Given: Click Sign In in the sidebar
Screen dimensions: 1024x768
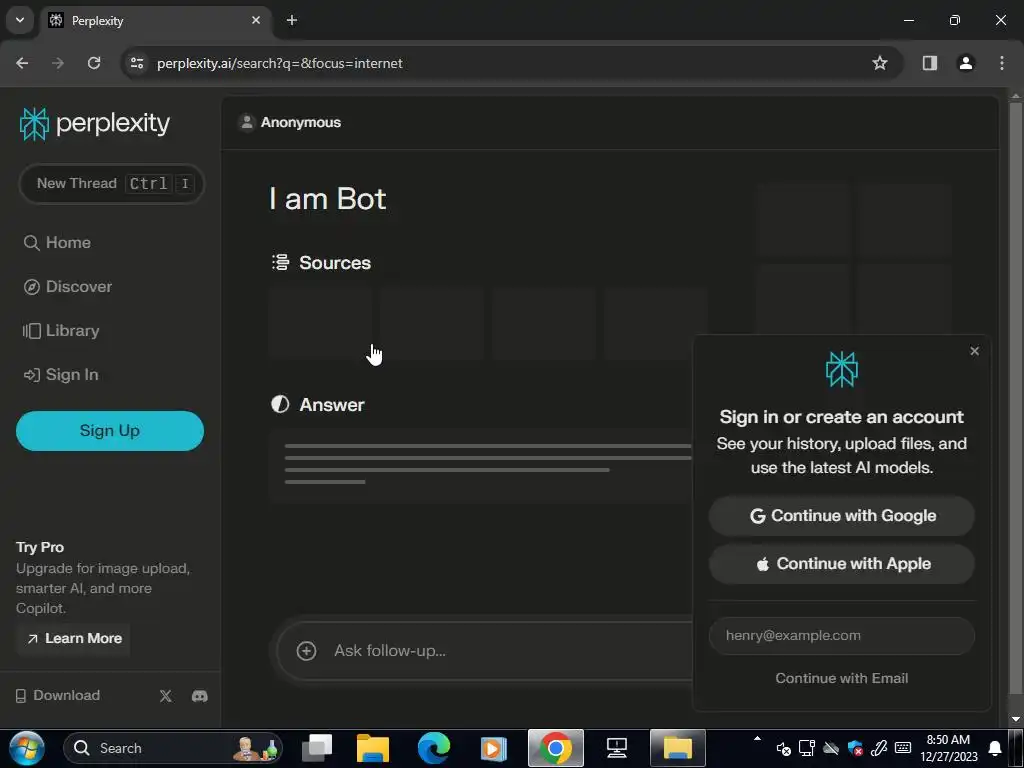Looking at the screenshot, I should pyautogui.click(x=61, y=375).
